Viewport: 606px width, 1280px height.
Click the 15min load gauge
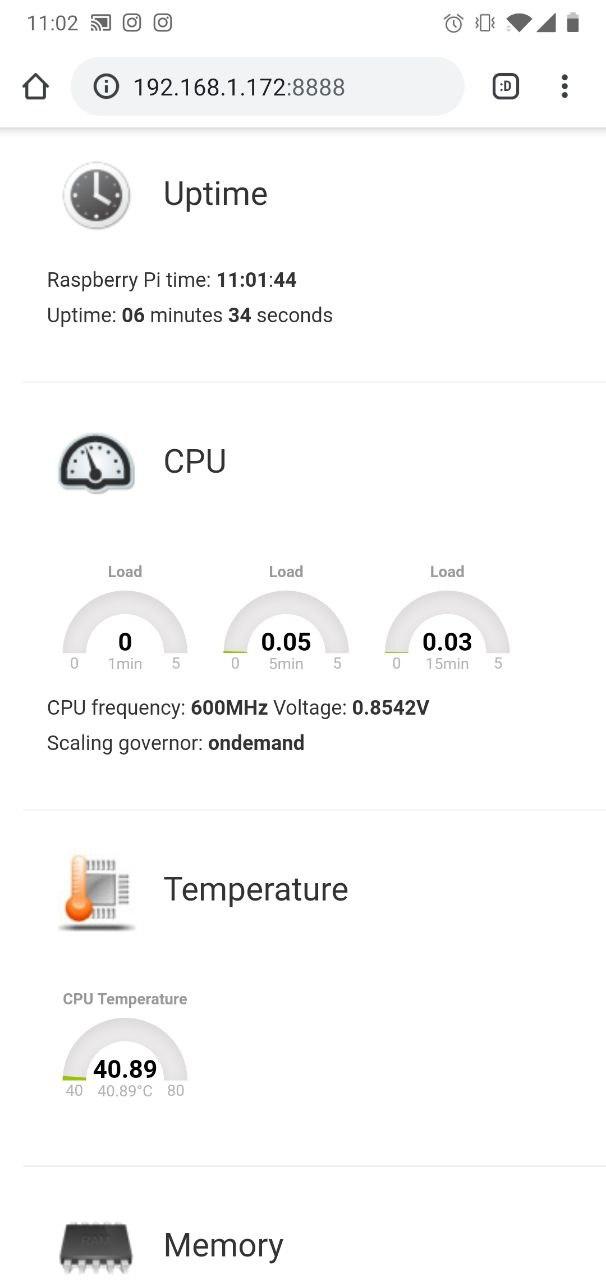click(x=447, y=630)
